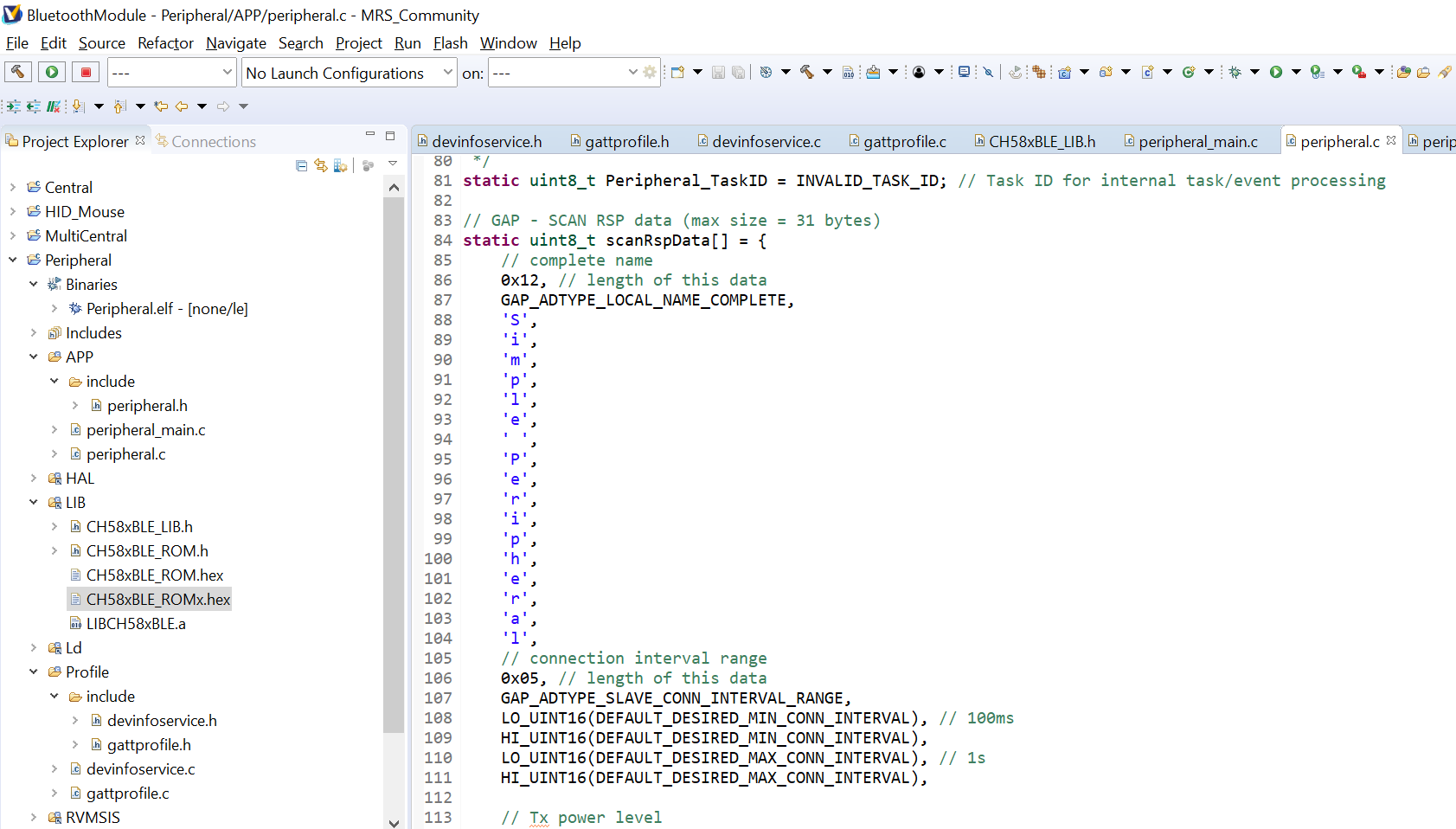The height and width of the screenshot is (829, 1456).
Task: Select peripheral_main.c under APP
Action: [x=146, y=429]
